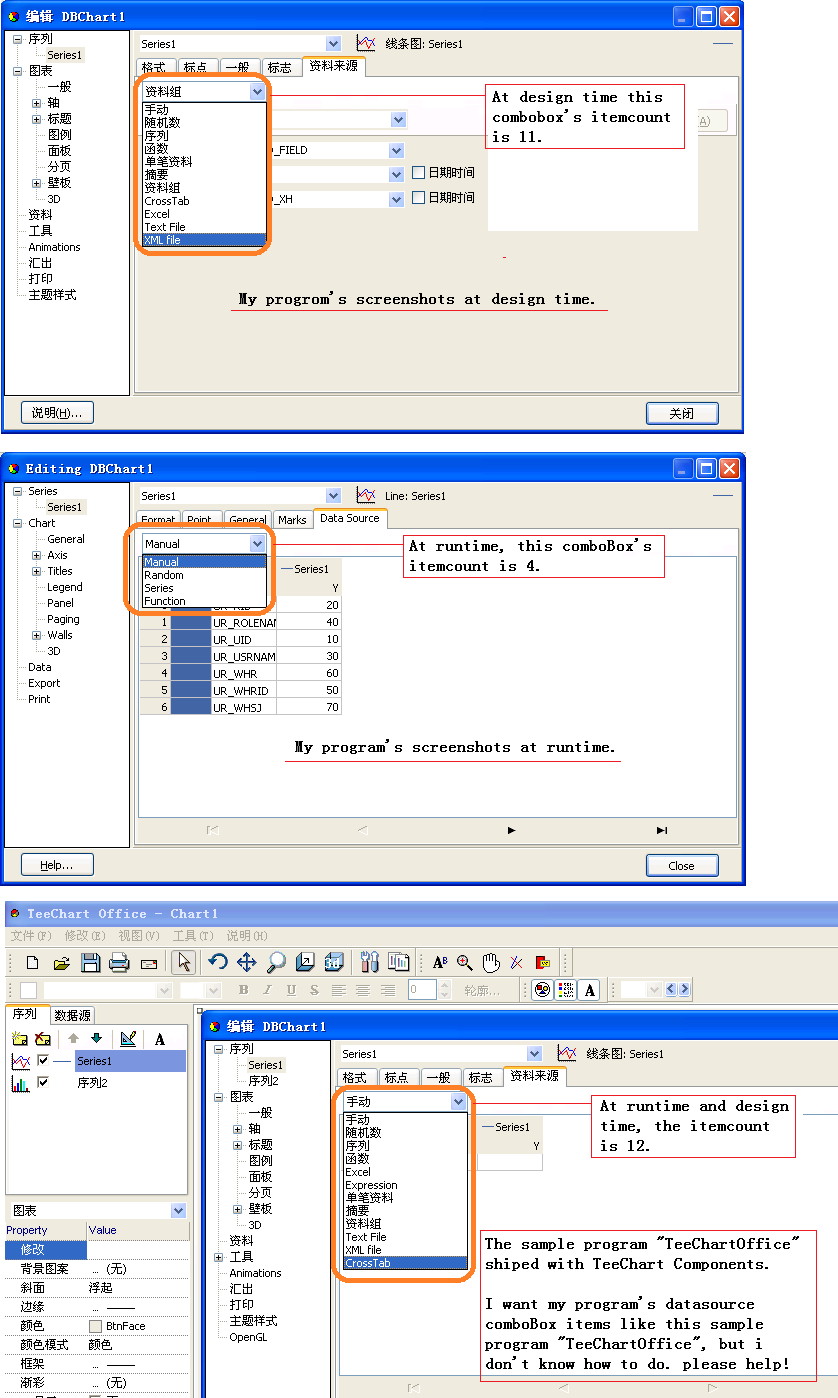Image resolution: width=838 pixels, height=1398 pixels.
Task: Move series down with the green down arrow
Action: [96, 1039]
